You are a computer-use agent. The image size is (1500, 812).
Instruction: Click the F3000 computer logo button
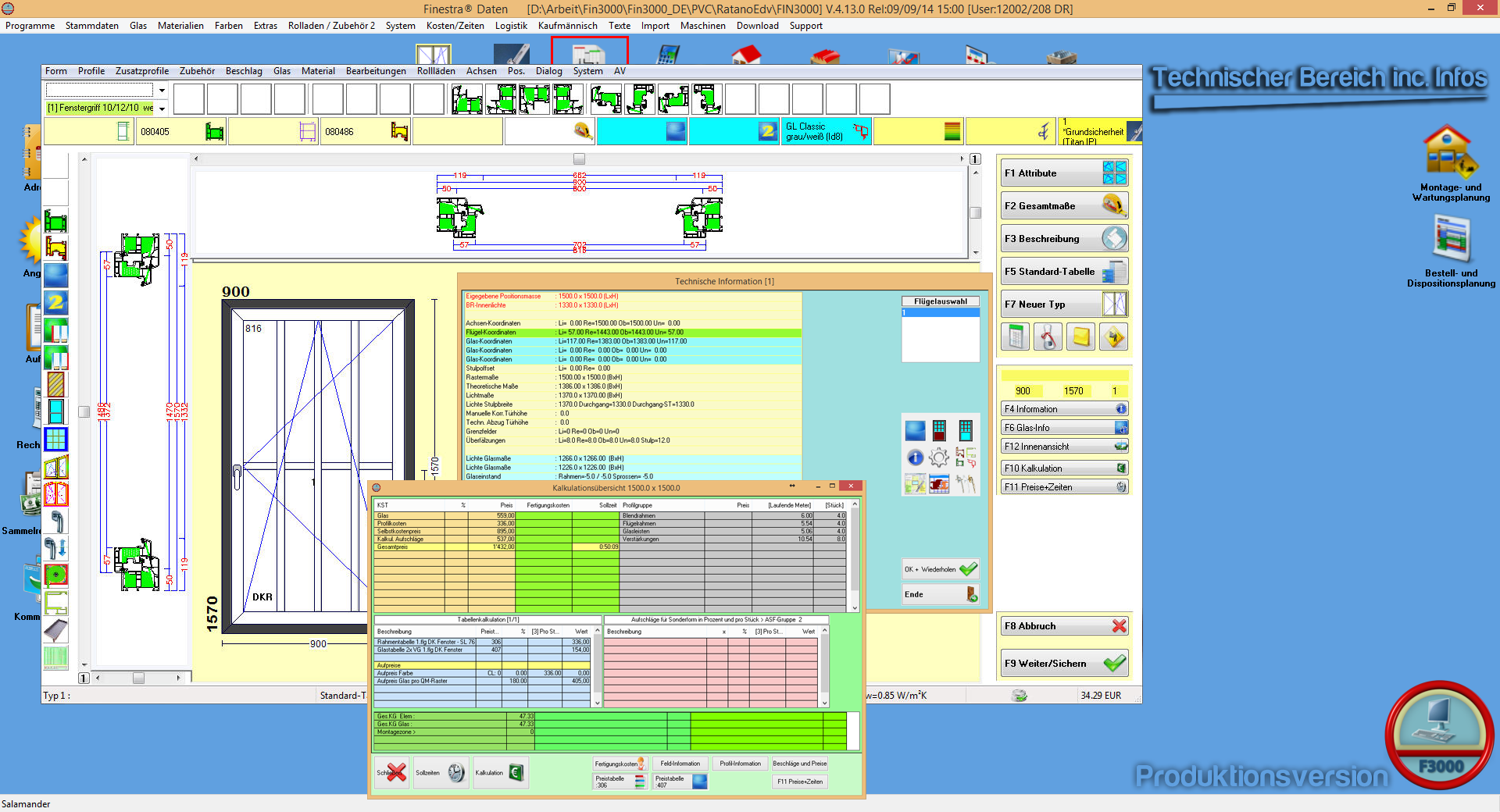click(1439, 735)
